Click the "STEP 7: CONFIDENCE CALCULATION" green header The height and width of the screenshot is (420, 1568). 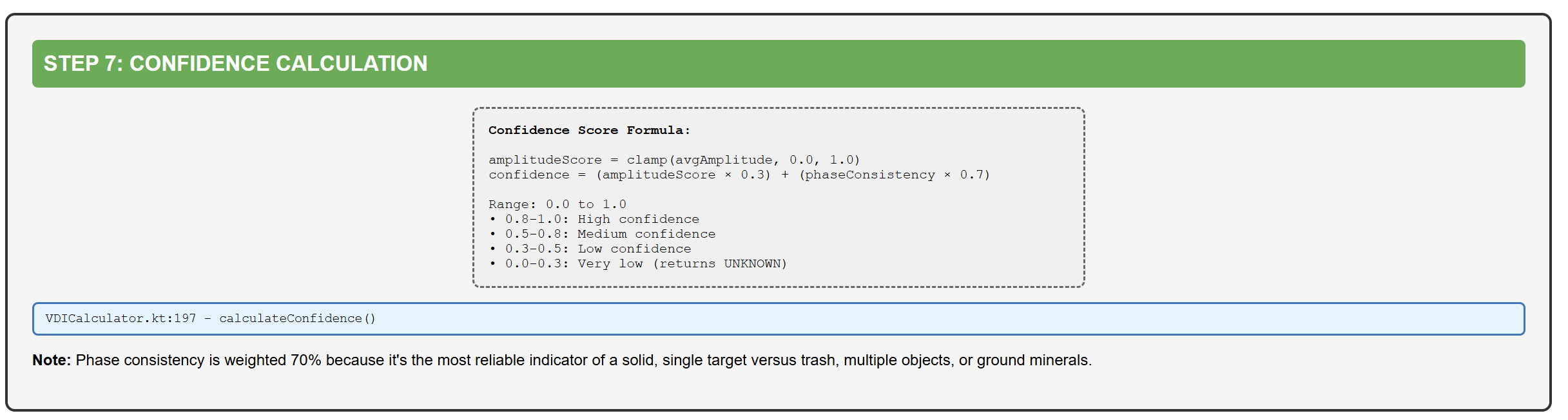(x=235, y=64)
